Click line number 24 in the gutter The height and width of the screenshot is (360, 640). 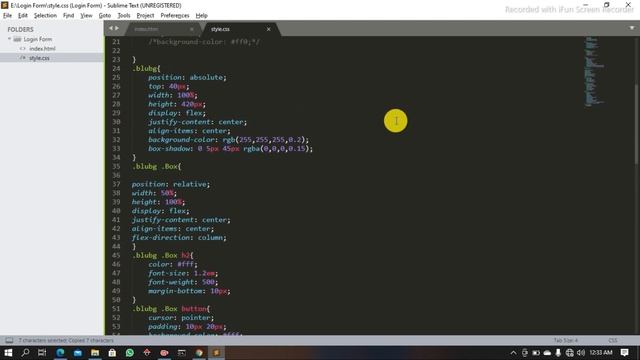click(116, 69)
